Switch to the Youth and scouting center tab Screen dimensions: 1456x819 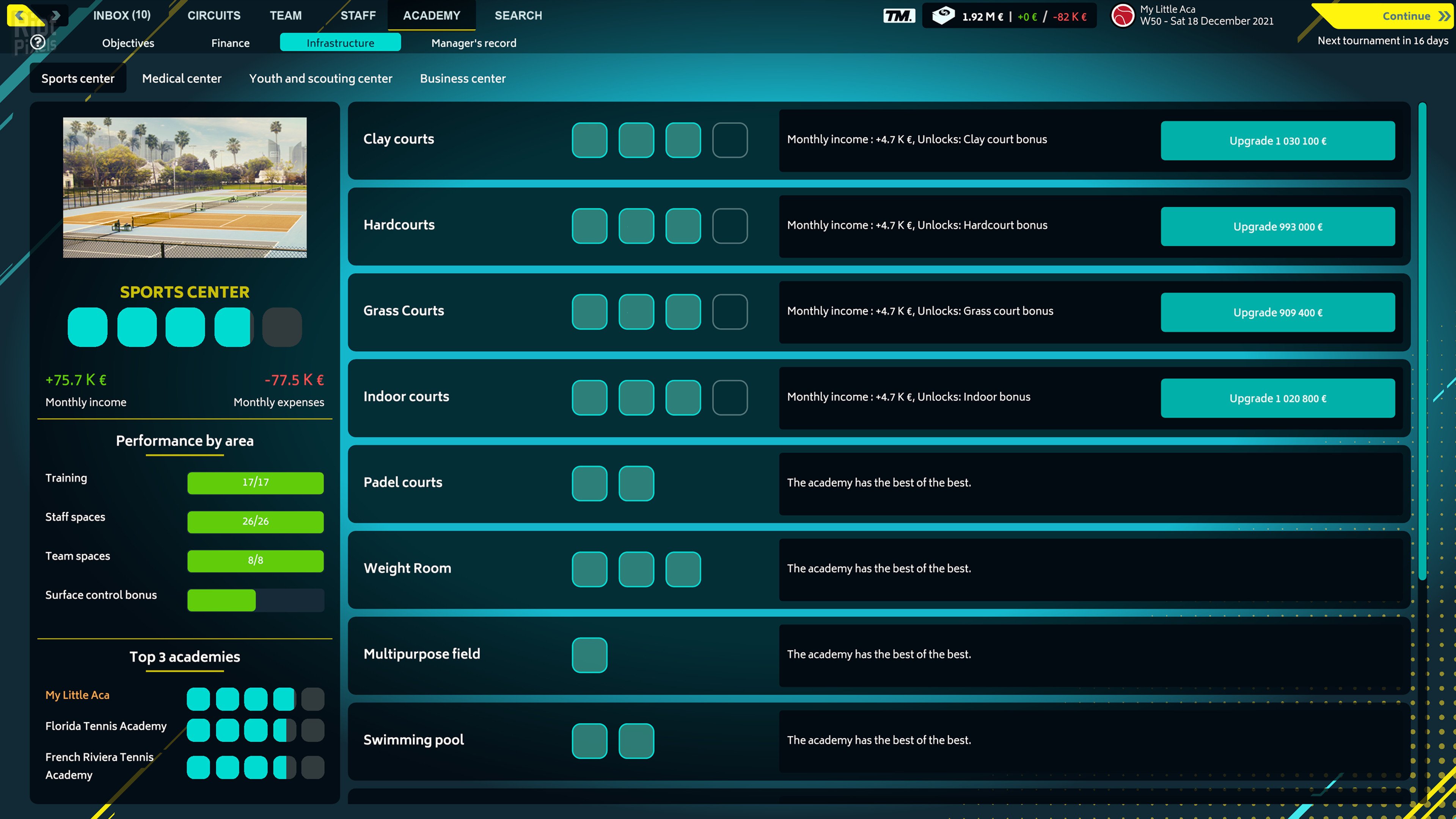[320, 78]
